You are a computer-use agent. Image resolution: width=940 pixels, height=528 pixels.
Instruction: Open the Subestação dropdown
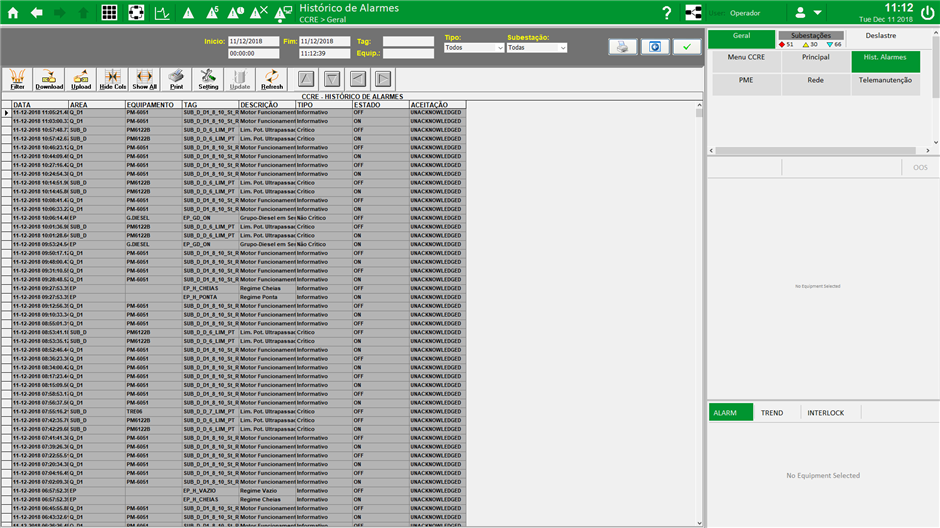537,47
